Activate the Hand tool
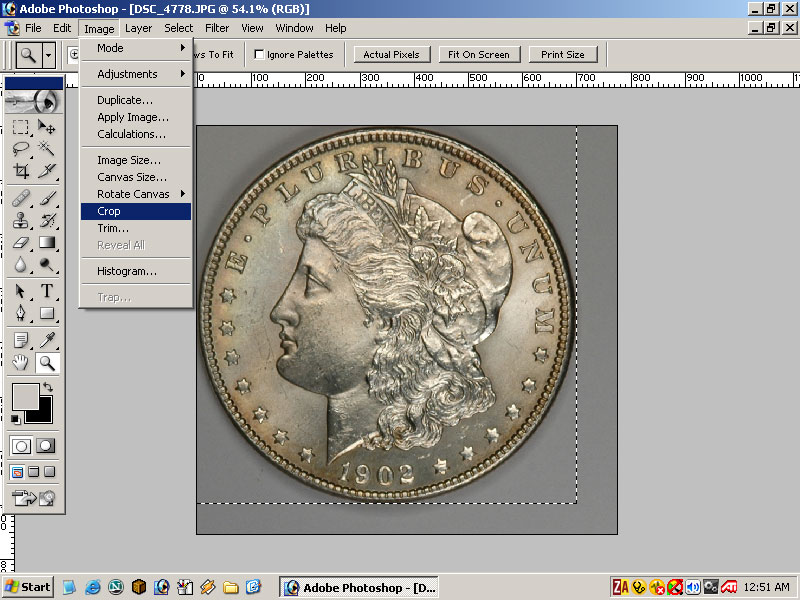This screenshot has width=800, height=600. pos(21,363)
